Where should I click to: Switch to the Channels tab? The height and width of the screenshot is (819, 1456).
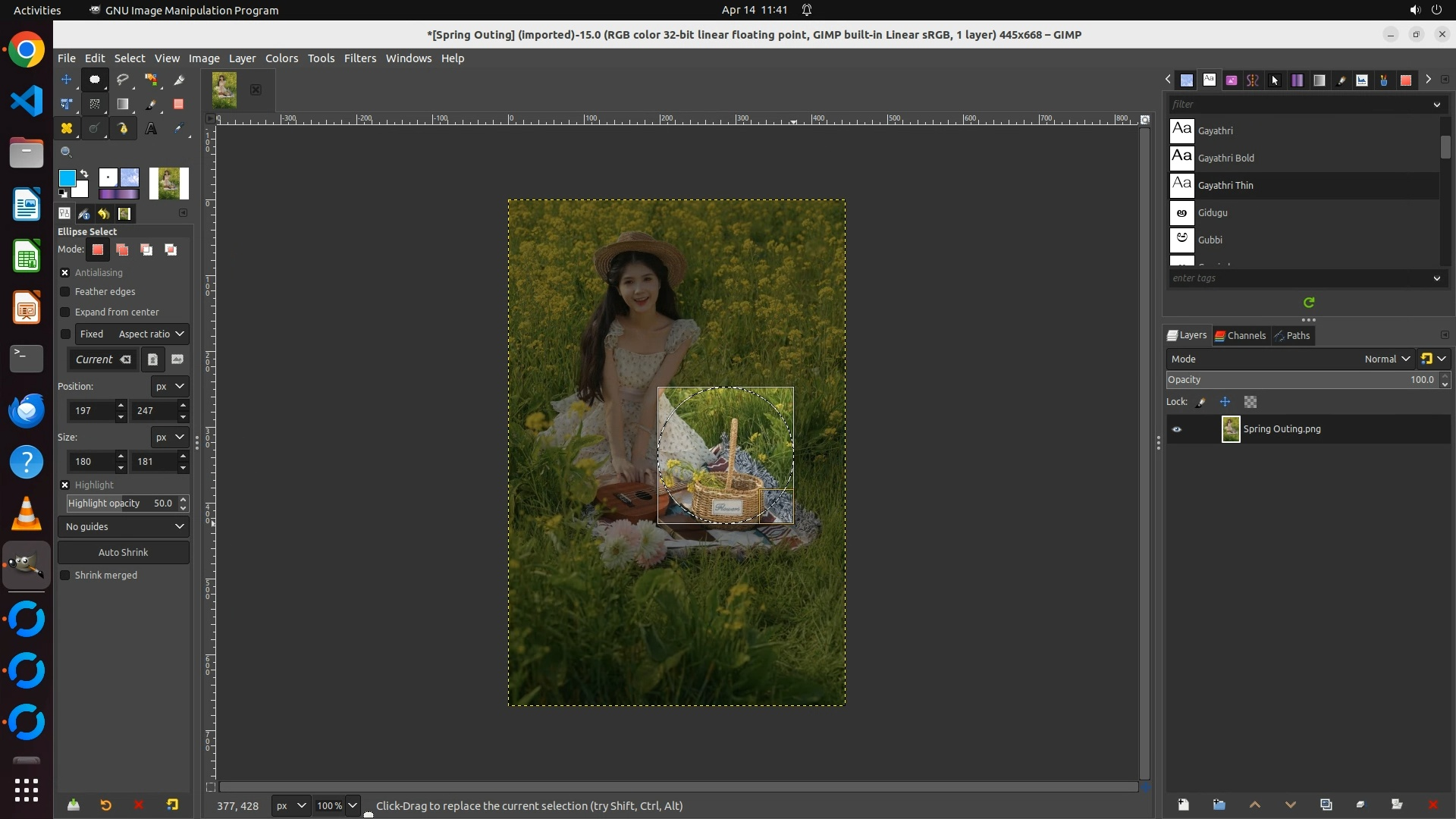coord(1241,336)
